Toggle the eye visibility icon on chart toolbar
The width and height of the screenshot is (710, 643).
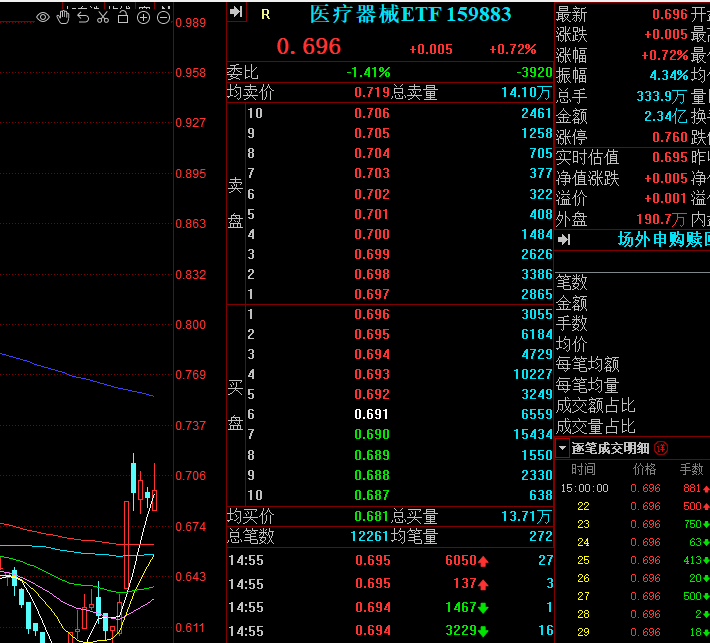tap(43, 18)
